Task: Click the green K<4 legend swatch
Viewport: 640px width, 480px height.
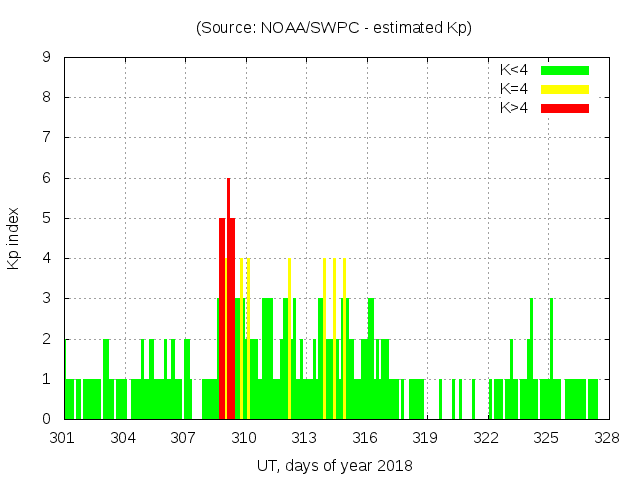Action: [565, 70]
